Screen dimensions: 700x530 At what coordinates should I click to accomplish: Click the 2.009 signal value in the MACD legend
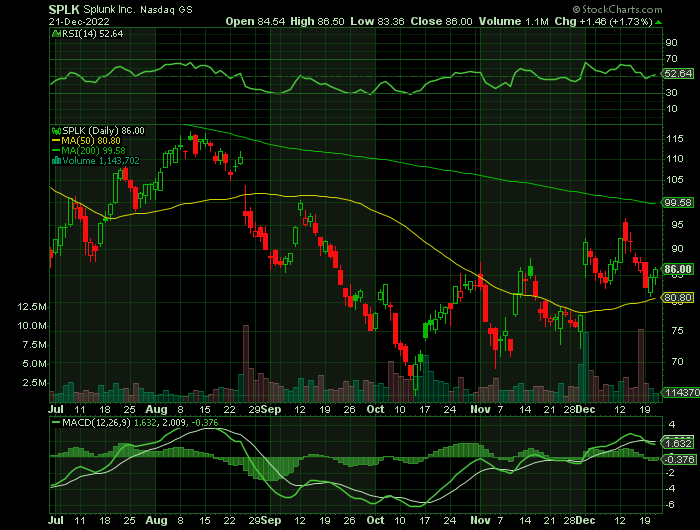tap(172, 422)
